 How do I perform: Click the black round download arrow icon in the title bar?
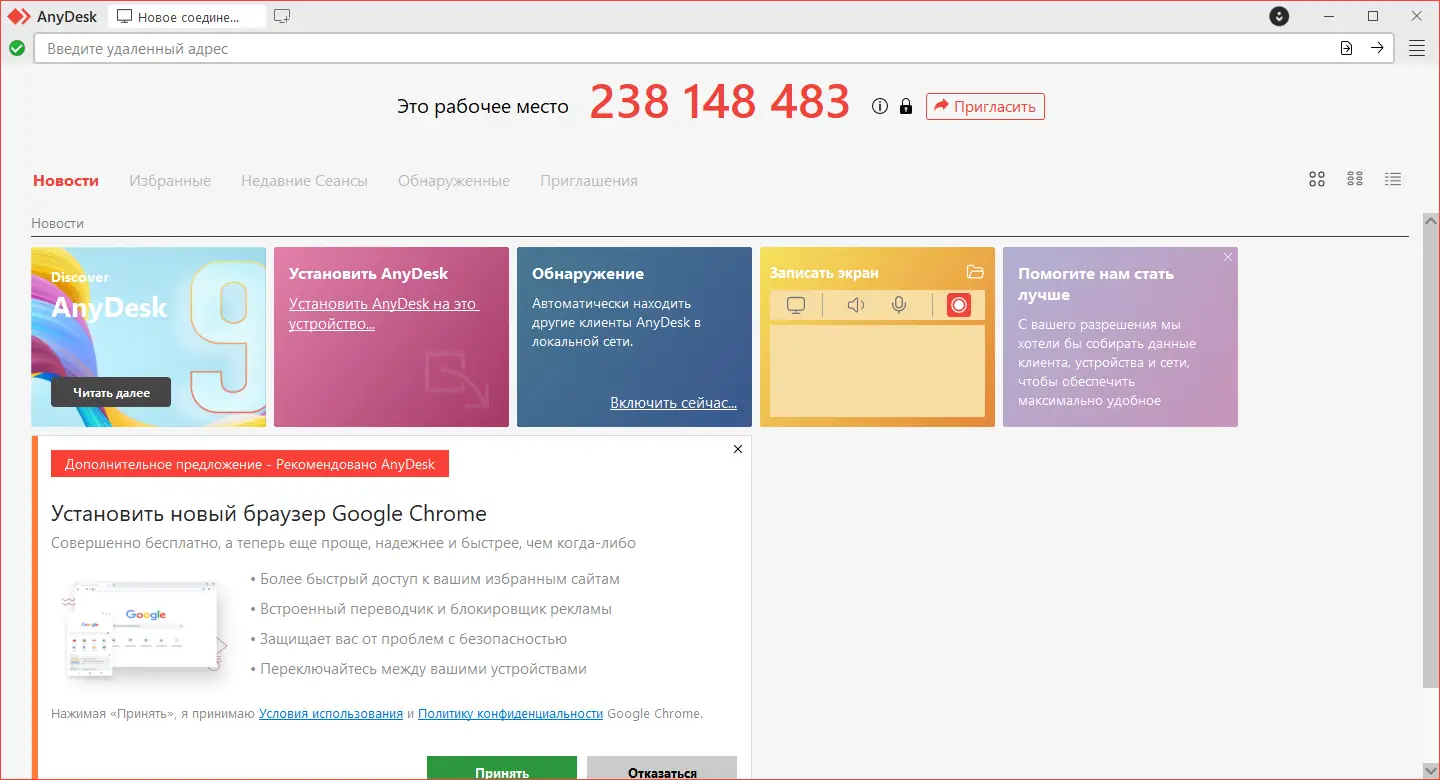[1279, 16]
